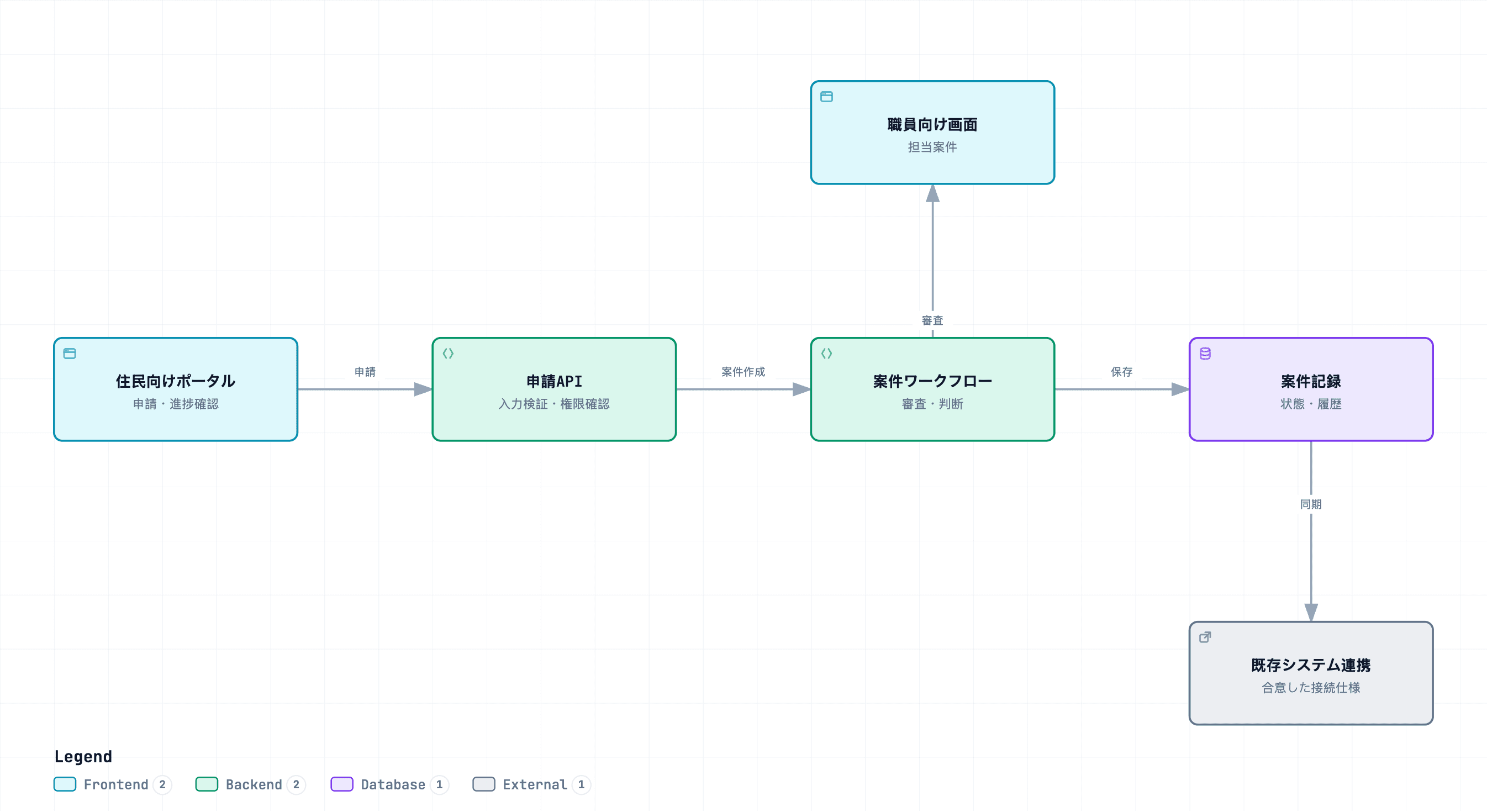Click the external link icon on 既存システム連携 node

coord(1205,637)
